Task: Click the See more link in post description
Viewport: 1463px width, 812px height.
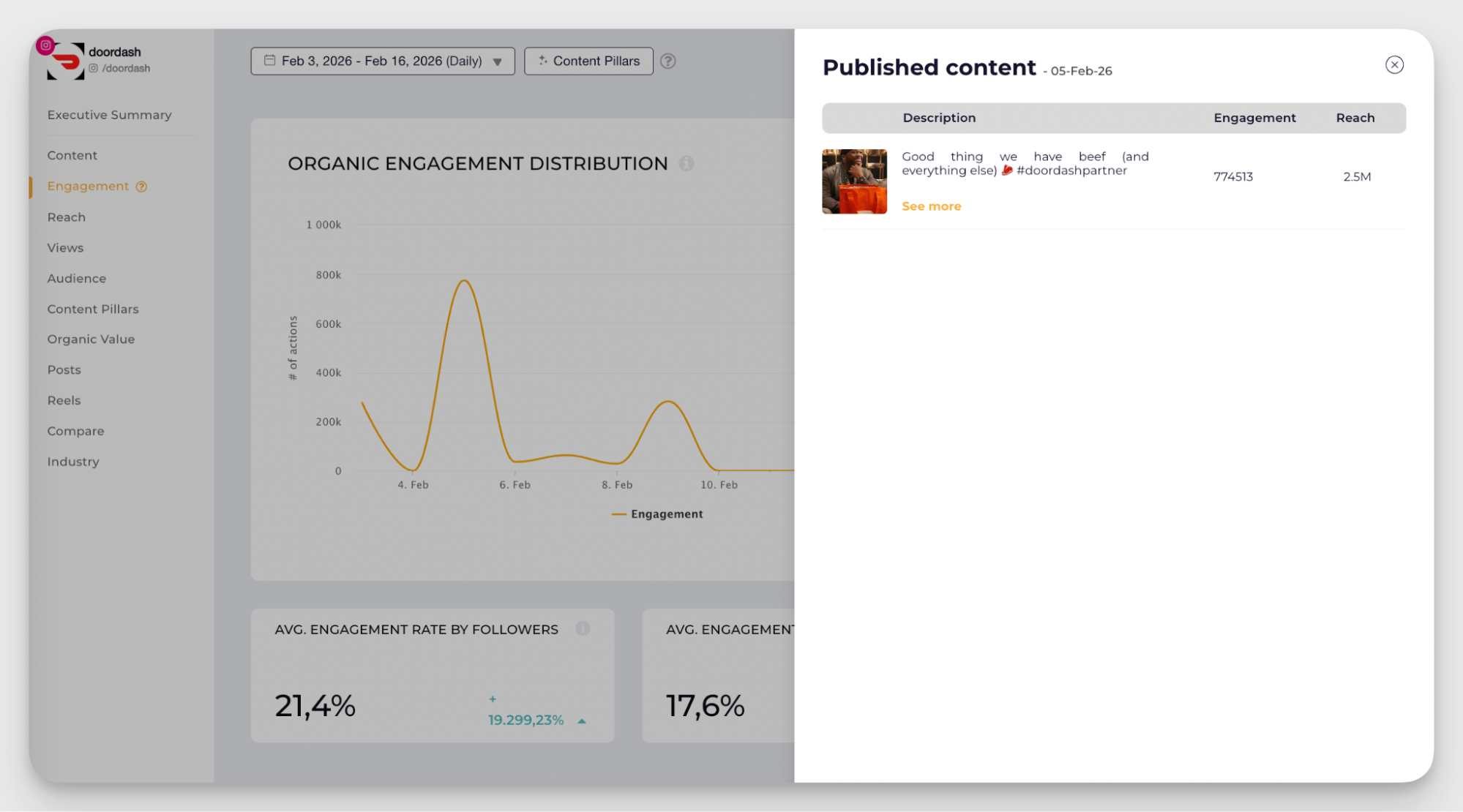Action: pos(931,206)
